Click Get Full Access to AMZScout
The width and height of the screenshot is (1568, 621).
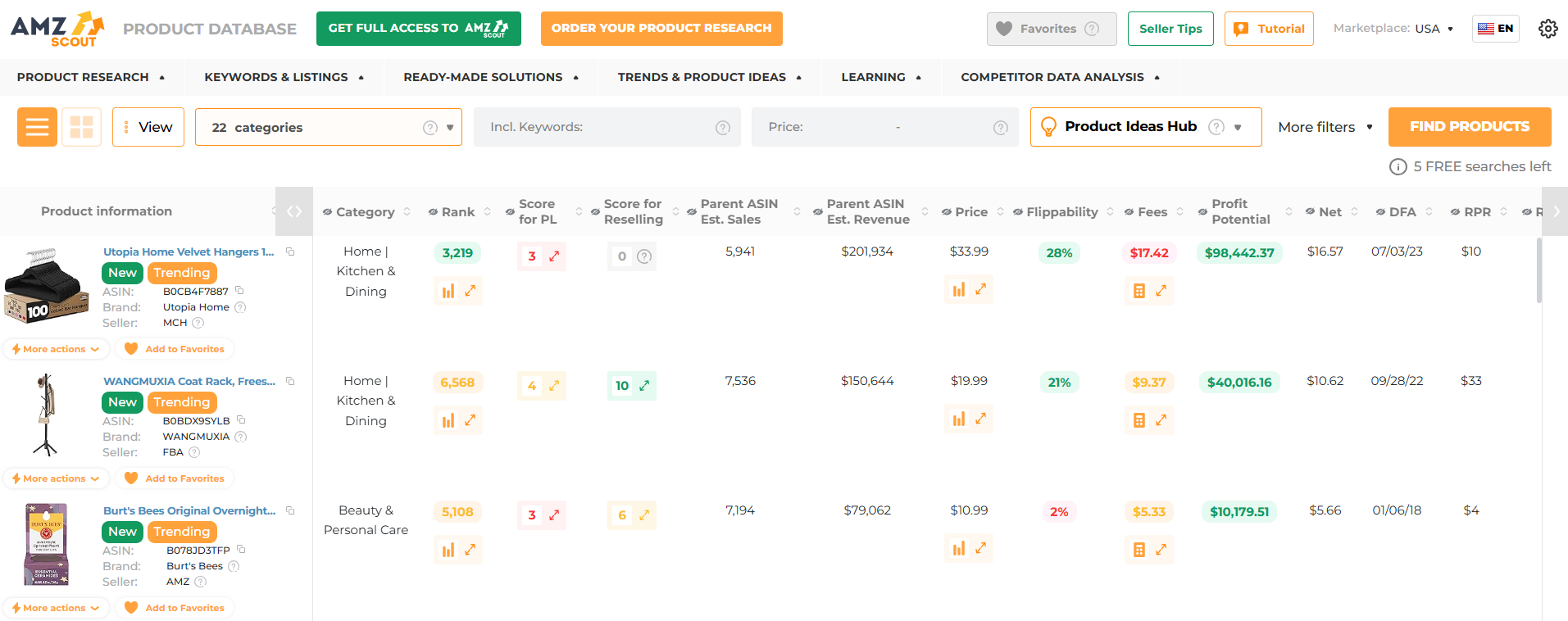tap(419, 29)
